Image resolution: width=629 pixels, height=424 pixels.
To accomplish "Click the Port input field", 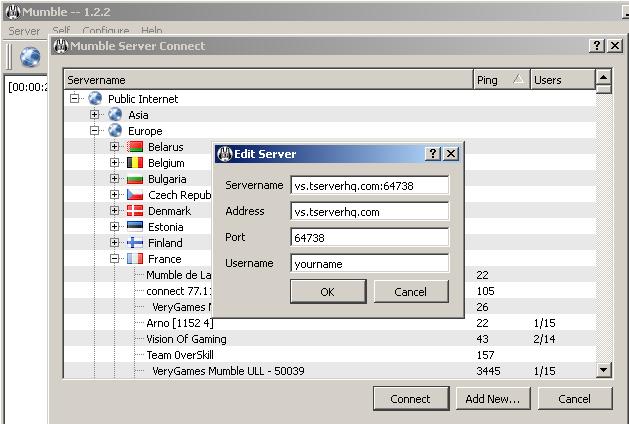I will tap(369, 238).
